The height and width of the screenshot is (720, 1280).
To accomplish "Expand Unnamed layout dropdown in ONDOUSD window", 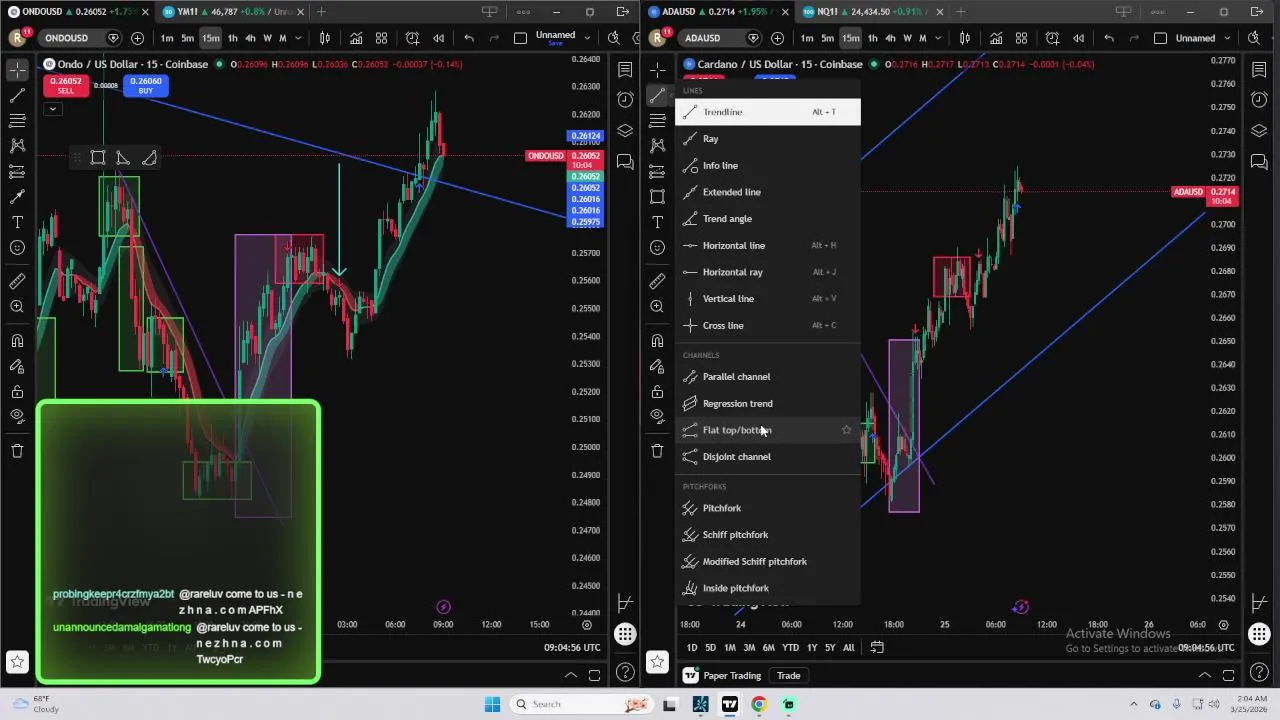I will 587,38.
